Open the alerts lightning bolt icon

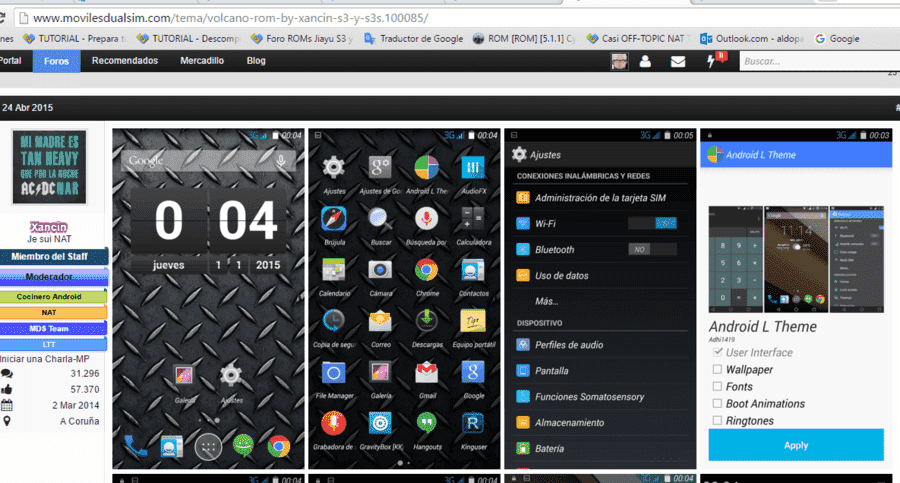pyautogui.click(x=712, y=61)
